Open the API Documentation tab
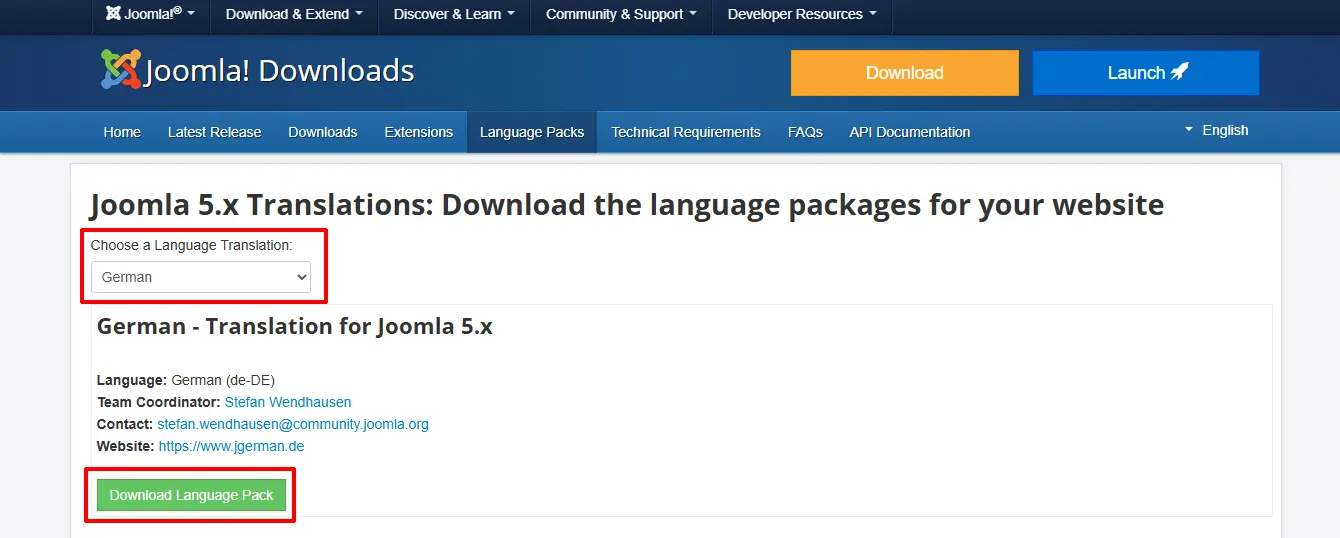Image resolution: width=1340 pixels, height=538 pixels. 910,132
